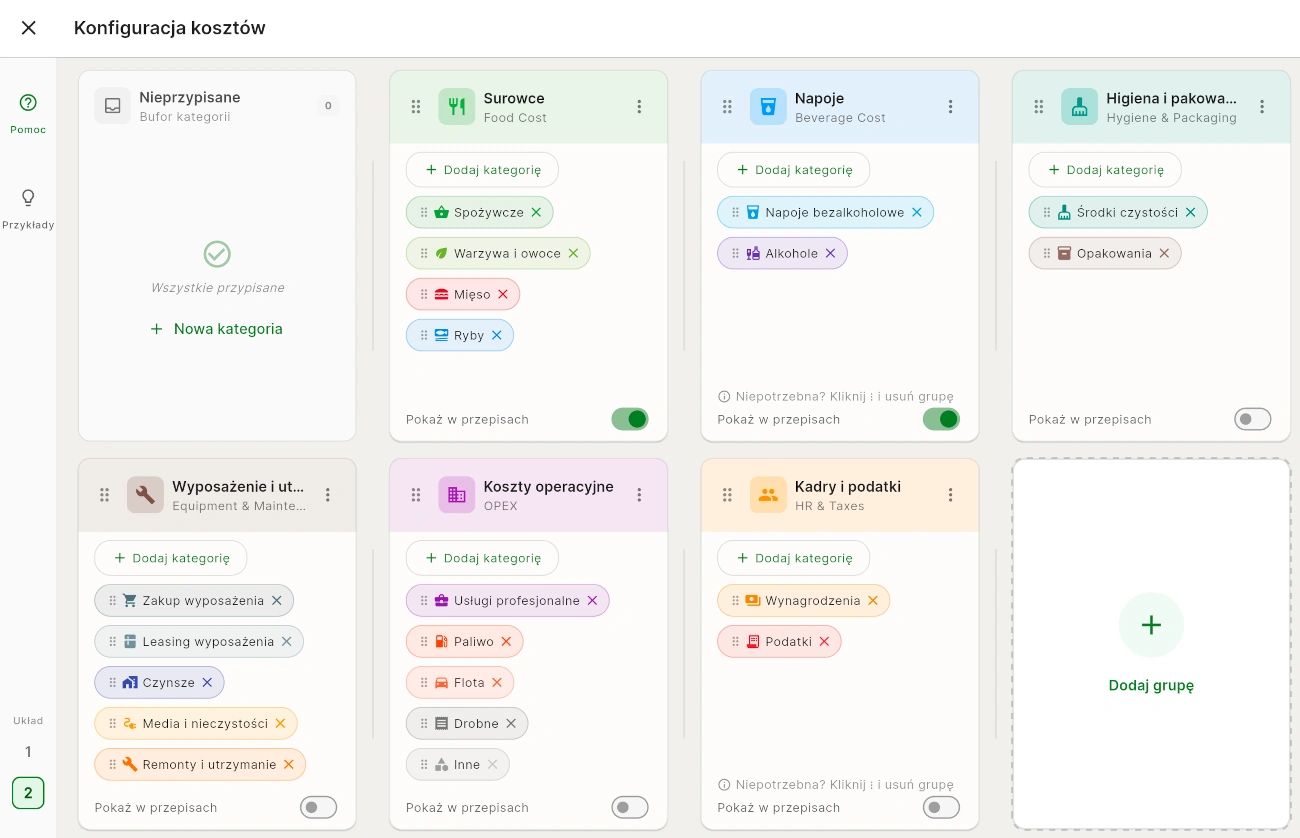Click Nowa kategoria in Nieprzypisane panel

pos(217,329)
